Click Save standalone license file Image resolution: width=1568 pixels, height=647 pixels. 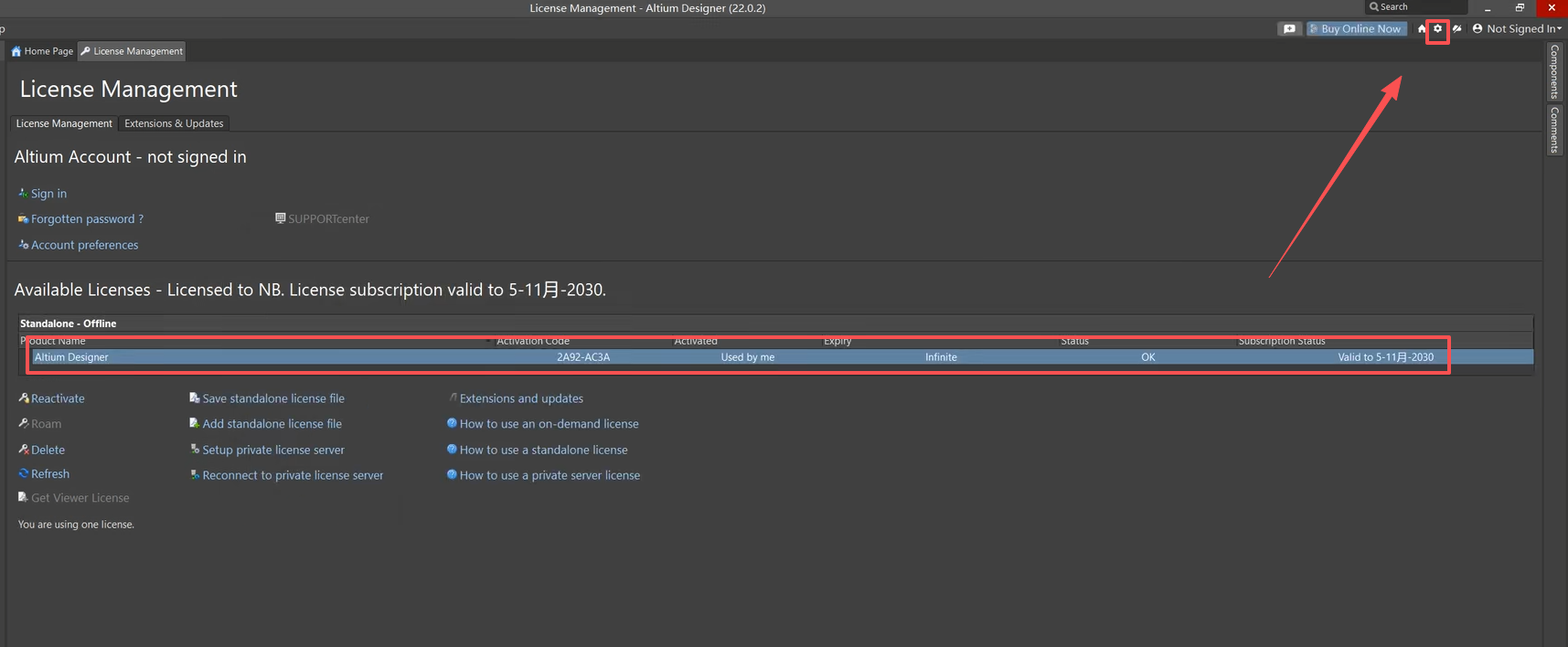[272, 398]
